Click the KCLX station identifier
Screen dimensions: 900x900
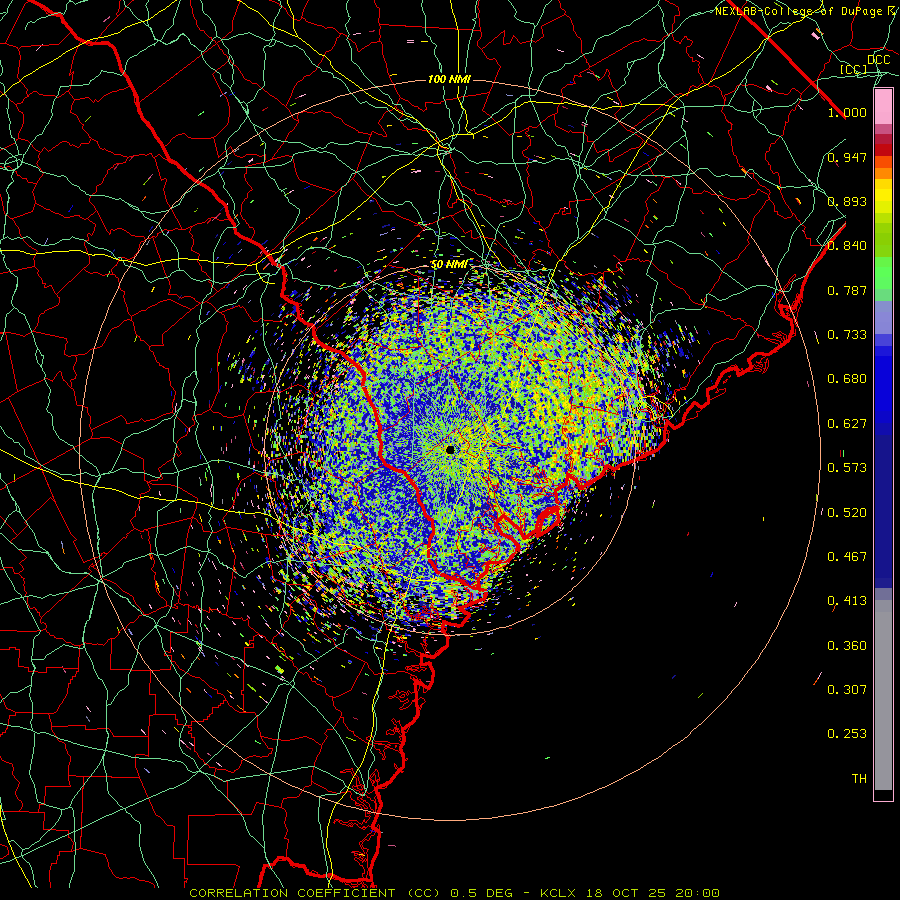coord(560,893)
